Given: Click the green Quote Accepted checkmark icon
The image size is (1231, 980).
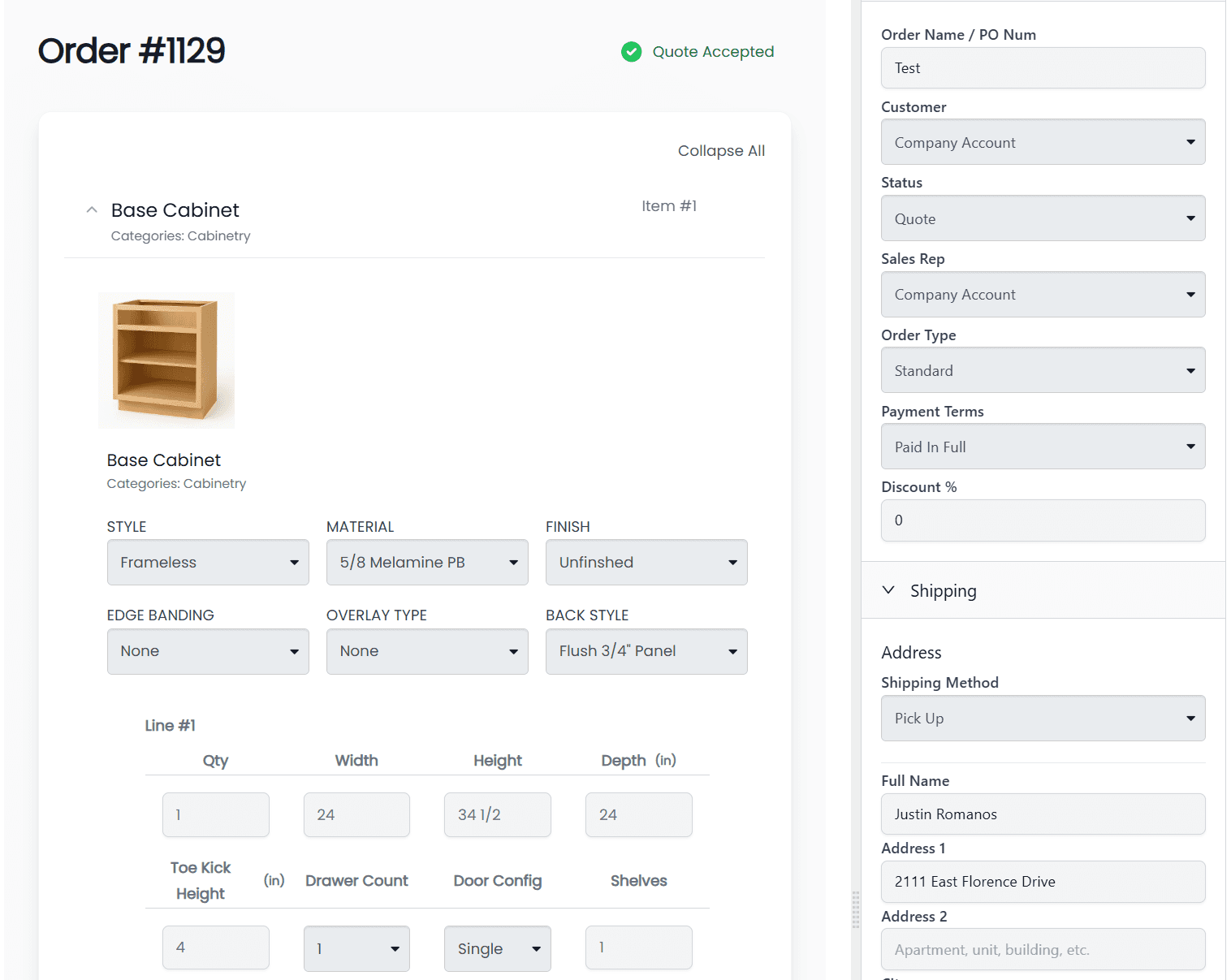Looking at the screenshot, I should click(632, 51).
